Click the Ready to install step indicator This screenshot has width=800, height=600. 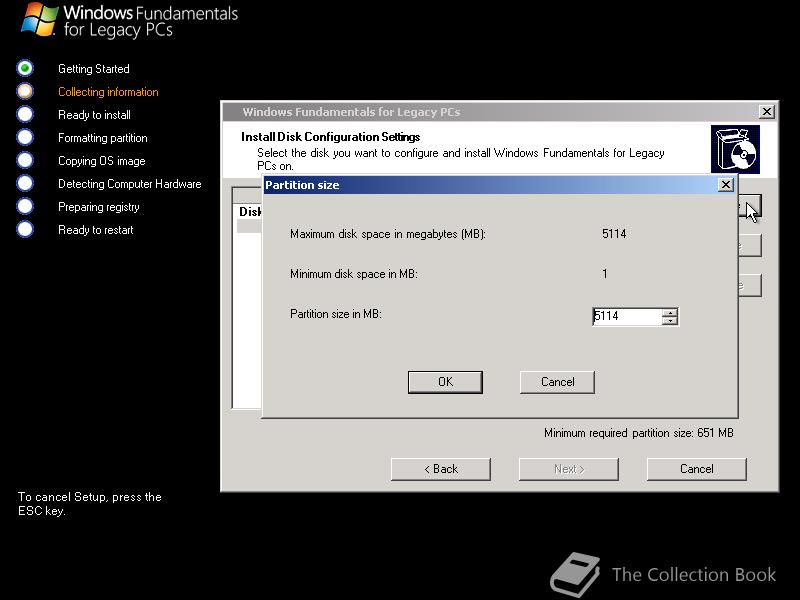[x=25, y=114]
